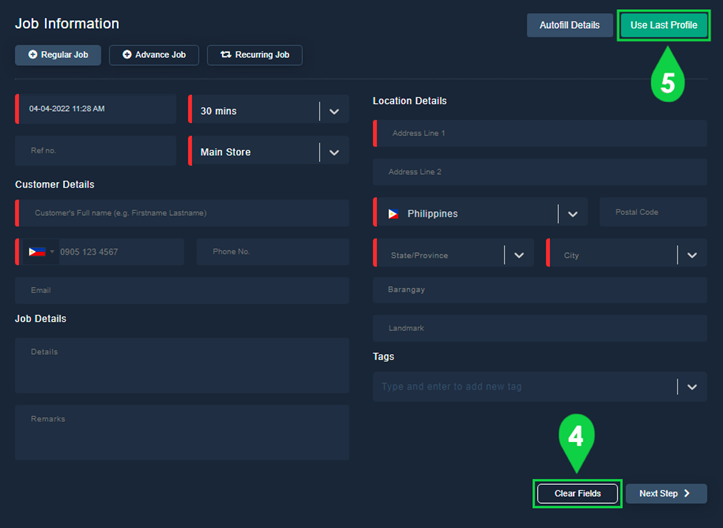Click the Job Details heading
Viewport: 723px width, 528px height.
point(41,319)
